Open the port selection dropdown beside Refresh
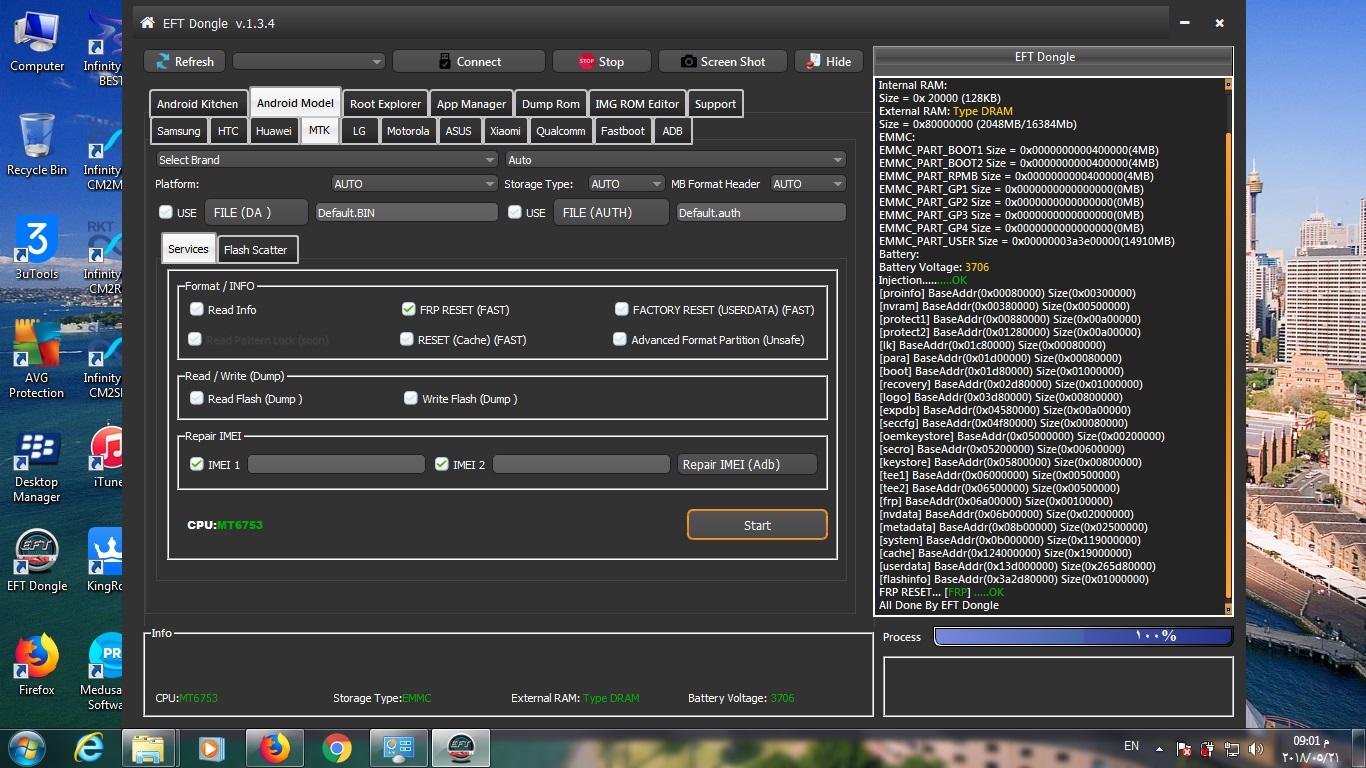 click(x=309, y=61)
